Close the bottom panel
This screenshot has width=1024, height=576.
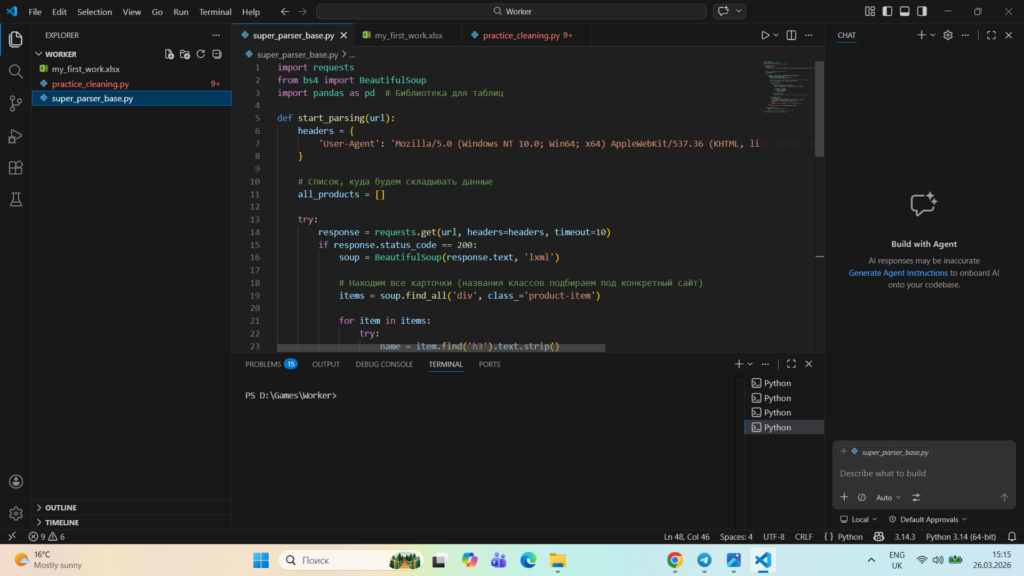808,364
